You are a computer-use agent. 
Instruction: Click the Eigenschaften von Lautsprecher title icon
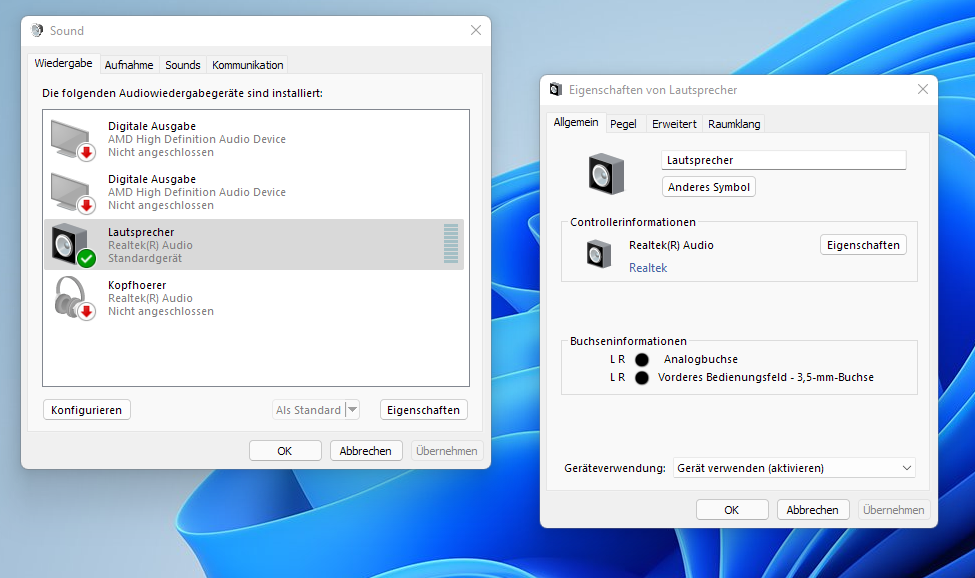[x=555, y=89]
